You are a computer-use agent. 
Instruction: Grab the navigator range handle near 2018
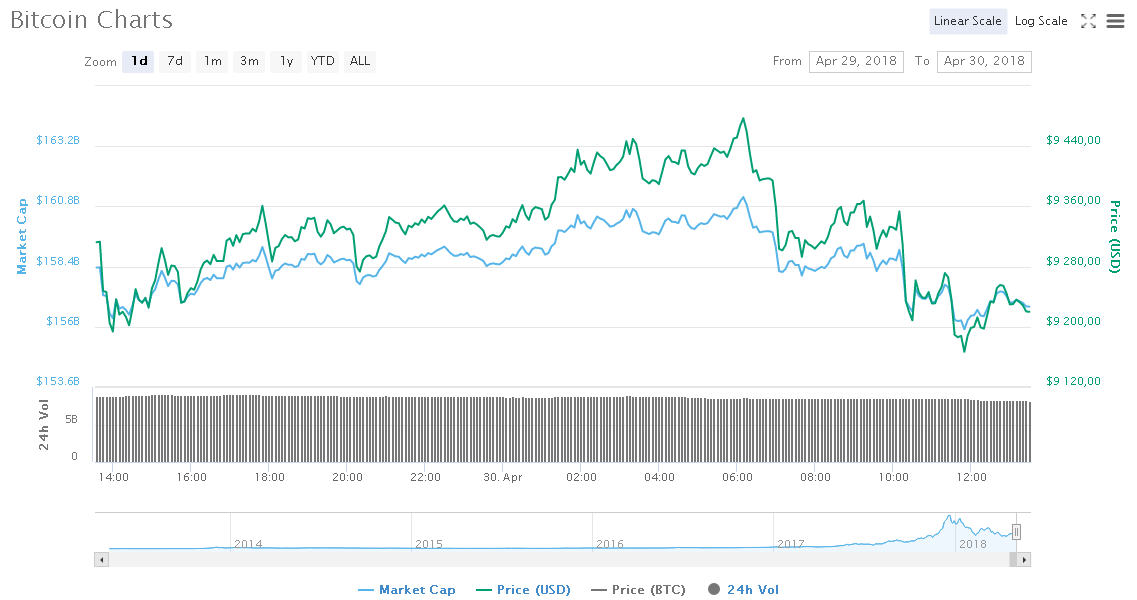coord(1017,532)
